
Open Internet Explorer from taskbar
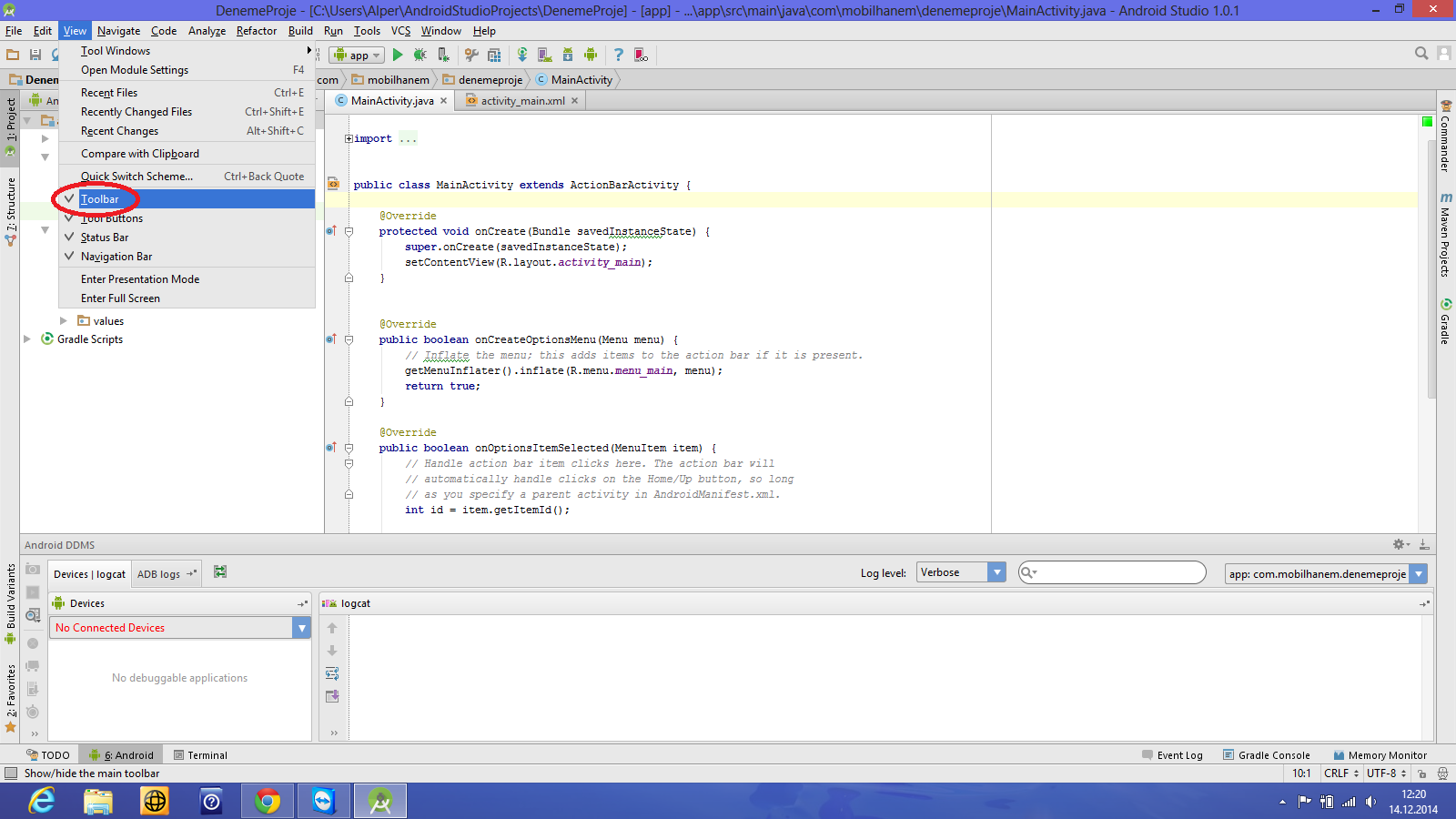[42, 801]
